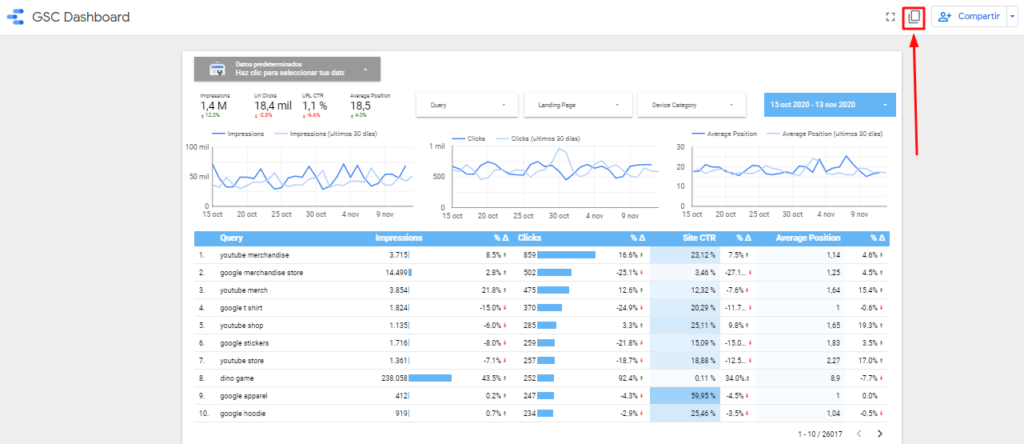1024x444 pixels.
Task: Select the 'dino game' query row
Action: 541,379
